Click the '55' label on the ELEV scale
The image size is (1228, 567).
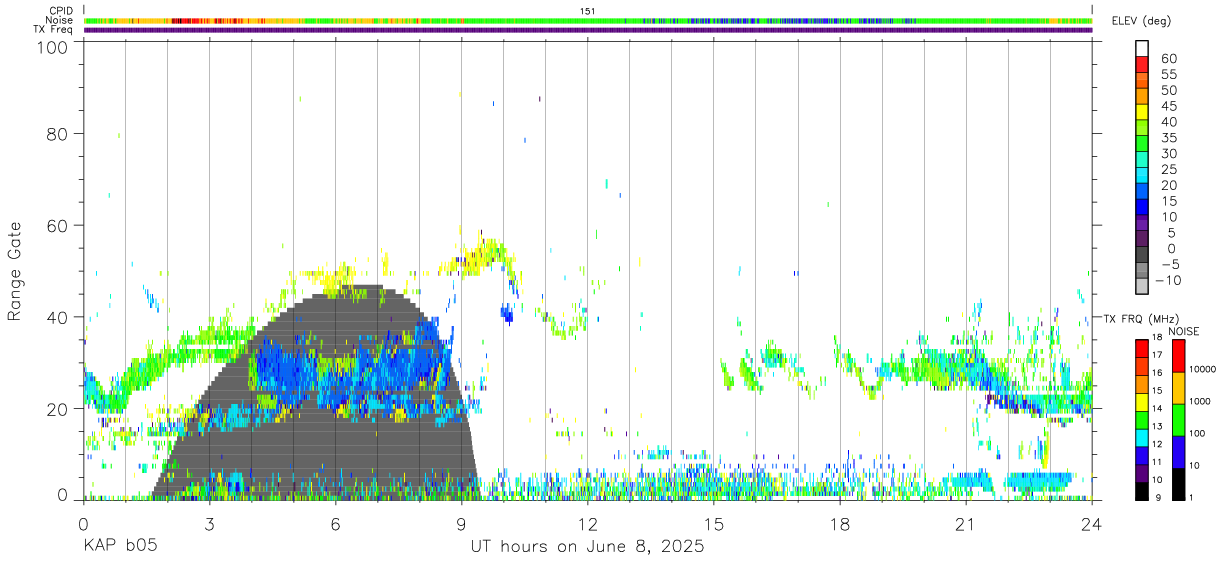1168,75
